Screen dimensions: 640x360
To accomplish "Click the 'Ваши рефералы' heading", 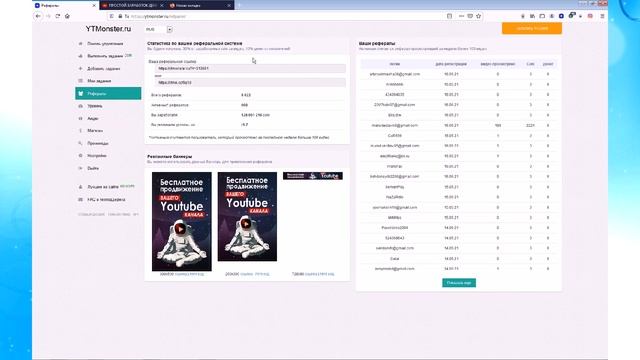I will coord(377,43).
